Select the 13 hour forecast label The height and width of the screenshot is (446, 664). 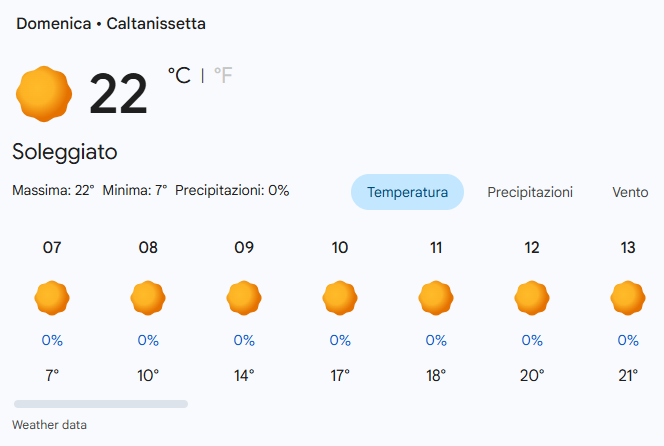[x=628, y=248]
